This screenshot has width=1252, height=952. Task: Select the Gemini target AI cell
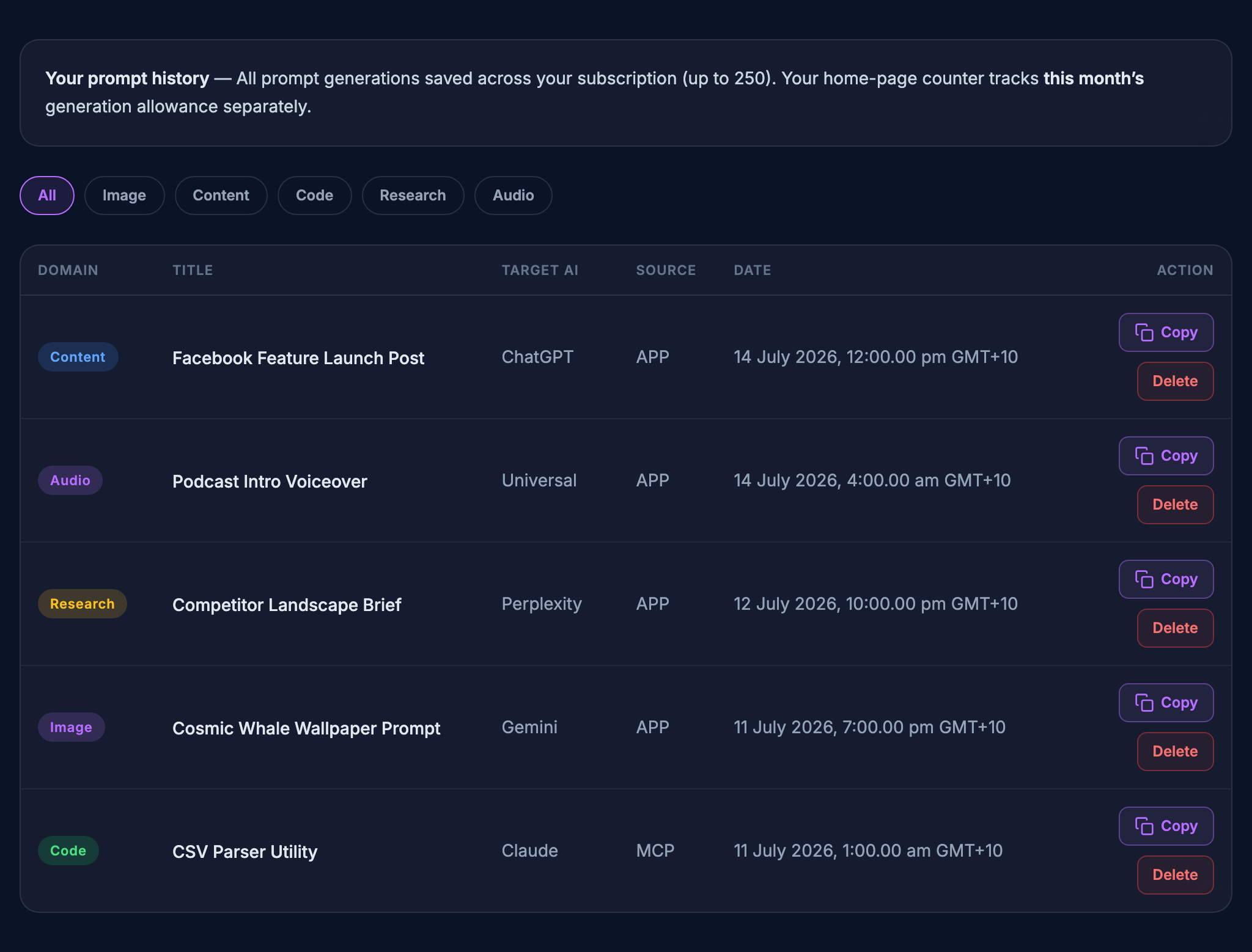[x=529, y=727]
